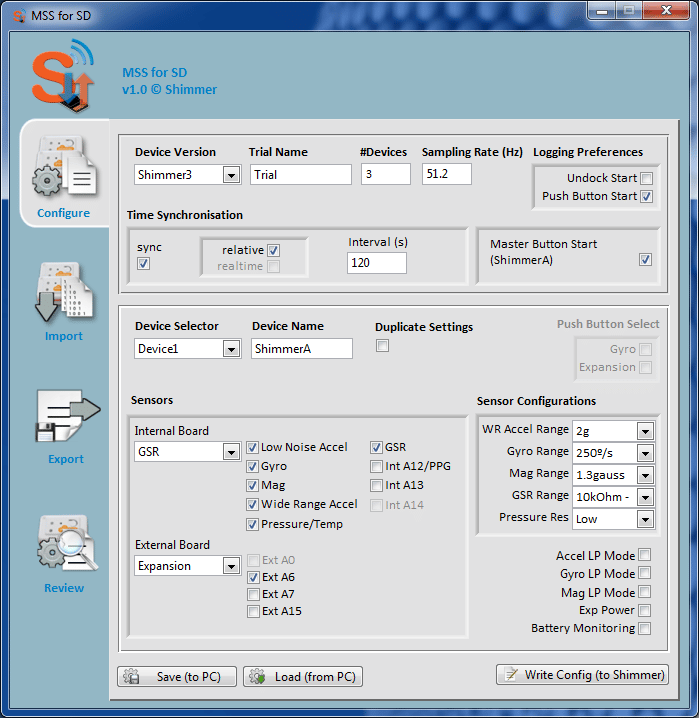Enable Gyro LP Mode
Screen dimensions: 699x718
[645, 573]
